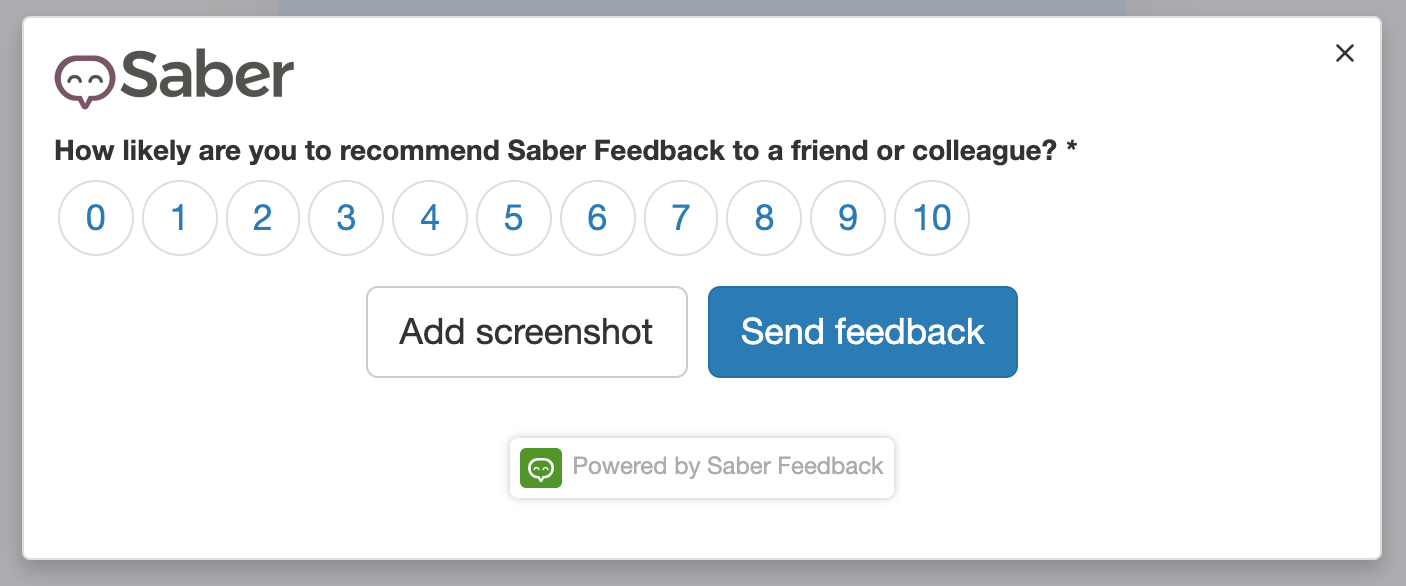This screenshot has height=586, width=1406.
Task: Click the Add screenshot button
Action: pyautogui.click(x=527, y=332)
